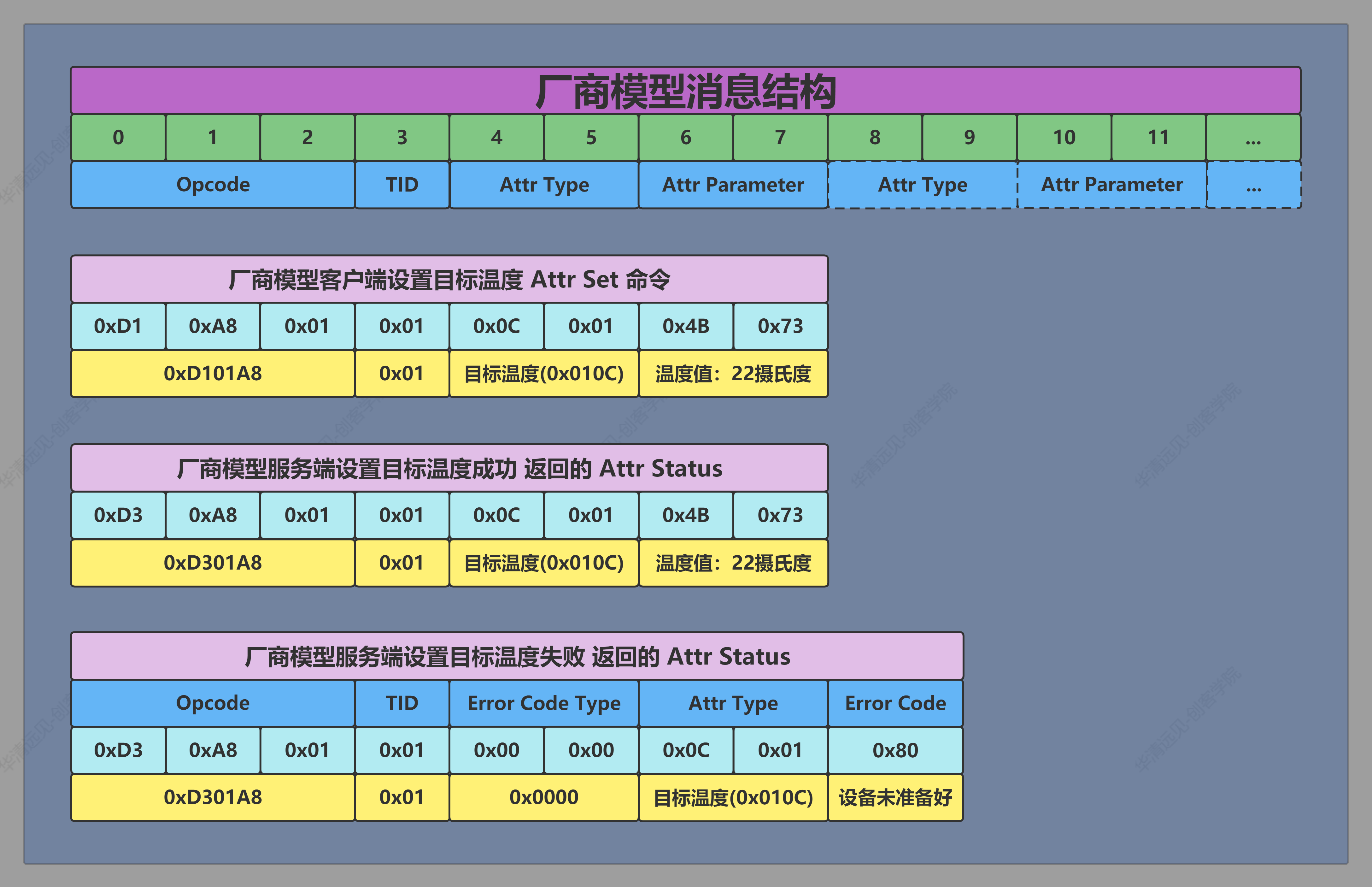Image resolution: width=1372 pixels, height=887 pixels.
Task: Click the 设备未准备好 yellow cell
Action: tap(895, 797)
